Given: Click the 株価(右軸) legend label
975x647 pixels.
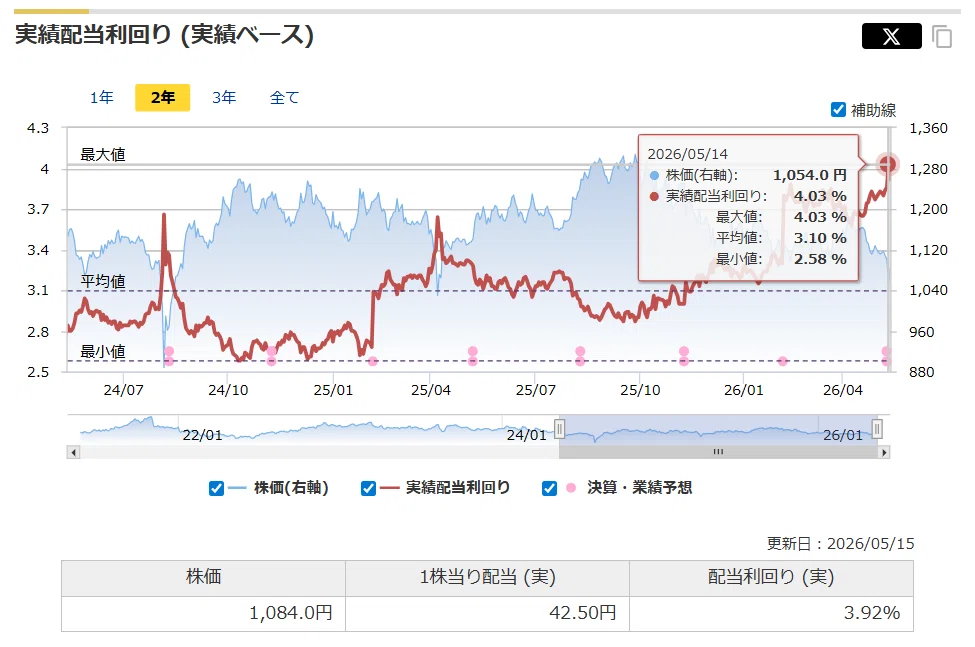Looking at the screenshot, I should click(x=290, y=488).
